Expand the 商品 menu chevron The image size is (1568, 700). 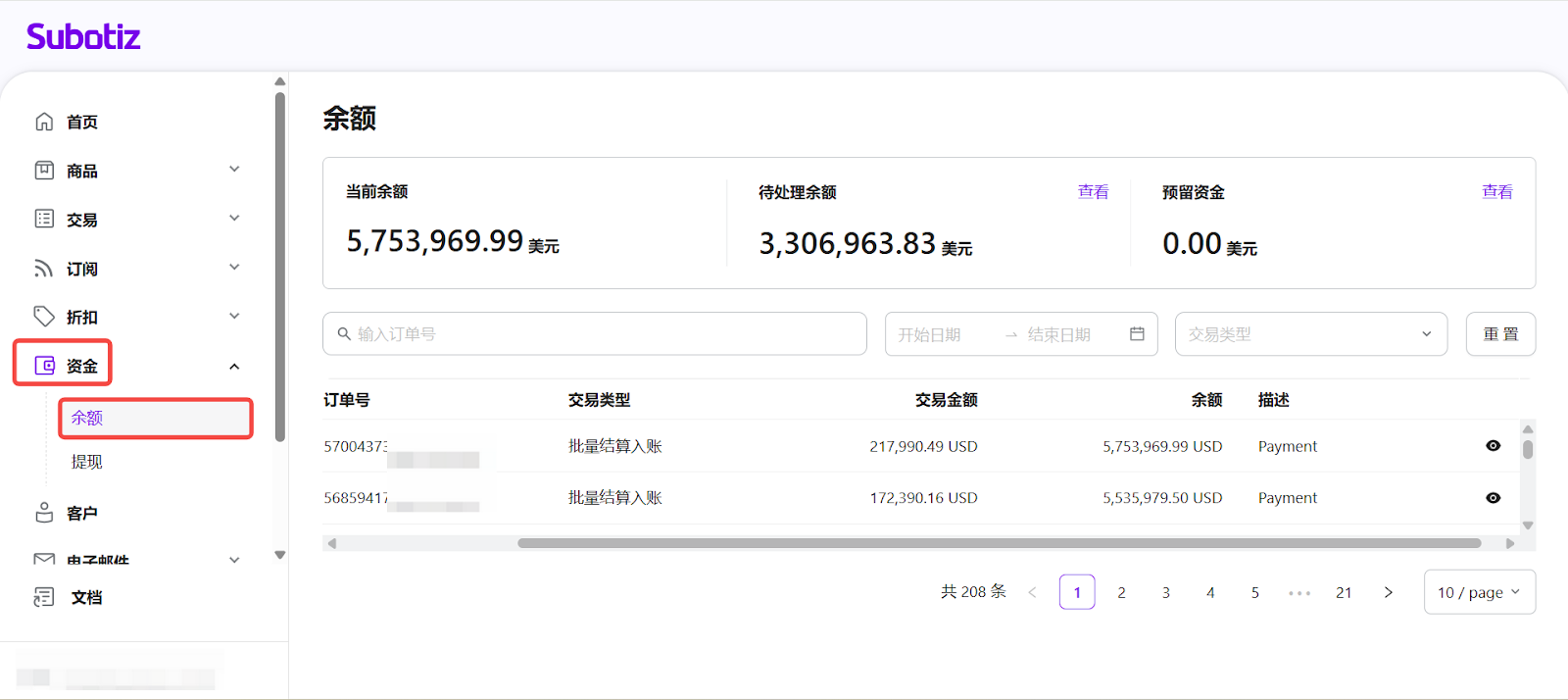click(x=234, y=170)
